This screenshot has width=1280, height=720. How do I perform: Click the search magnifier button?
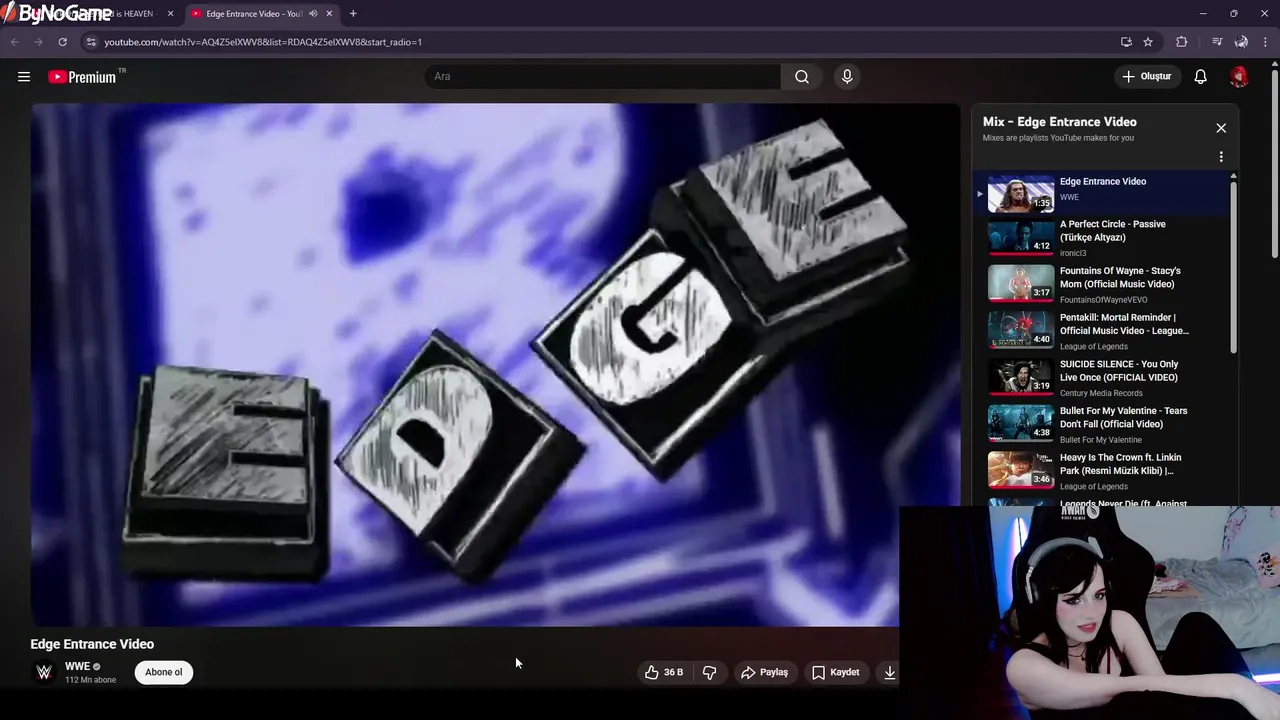point(802,77)
